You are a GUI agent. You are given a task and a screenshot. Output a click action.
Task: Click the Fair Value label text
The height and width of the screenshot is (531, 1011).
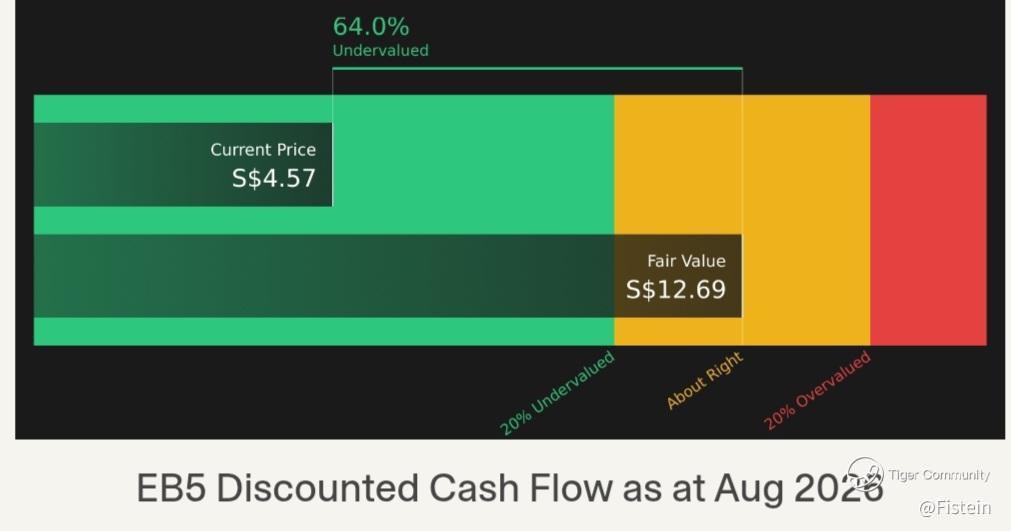(x=687, y=261)
